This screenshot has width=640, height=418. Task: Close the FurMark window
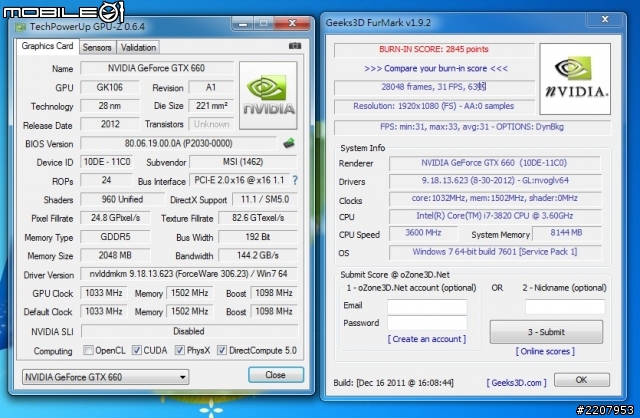pos(605,19)
